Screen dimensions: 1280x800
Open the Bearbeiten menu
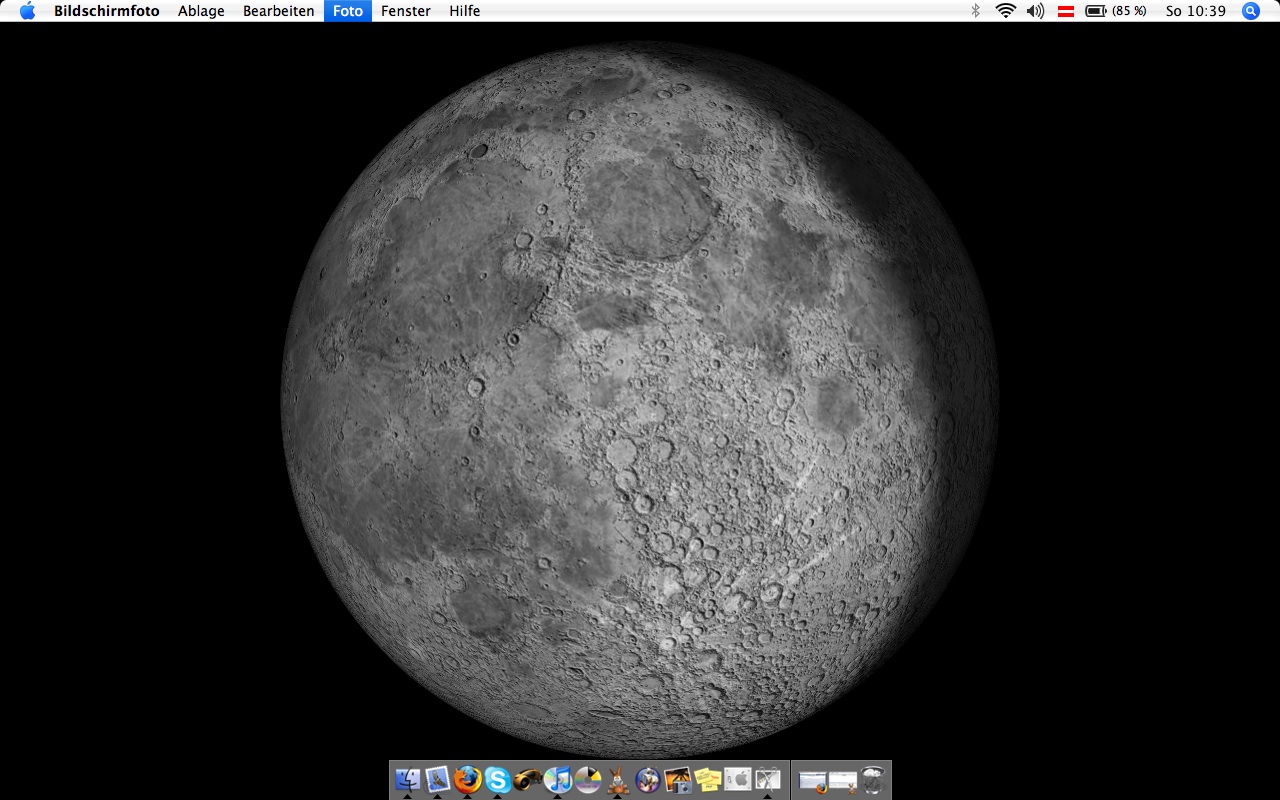pos(278,11)
